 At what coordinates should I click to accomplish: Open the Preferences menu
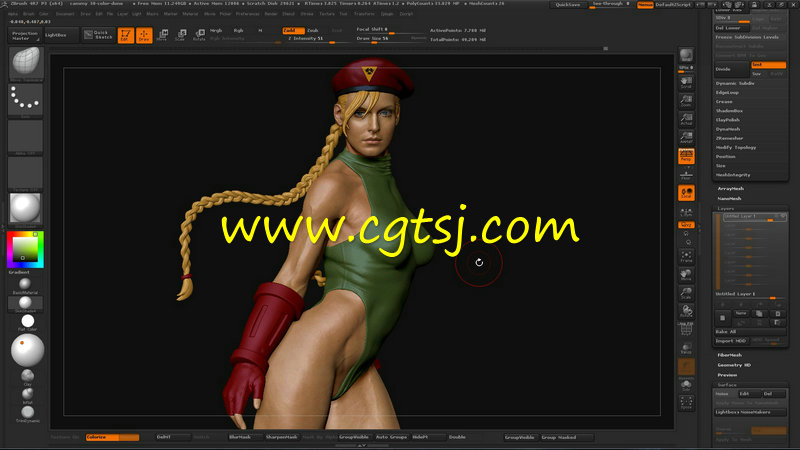click(247, 14)
